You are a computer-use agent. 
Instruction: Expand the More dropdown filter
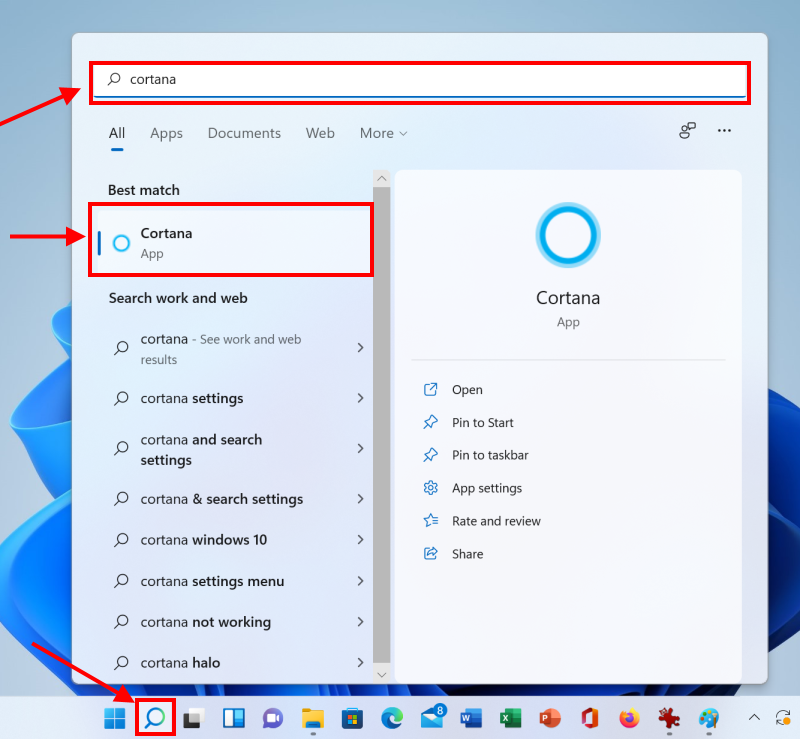(x=384, y=133)
